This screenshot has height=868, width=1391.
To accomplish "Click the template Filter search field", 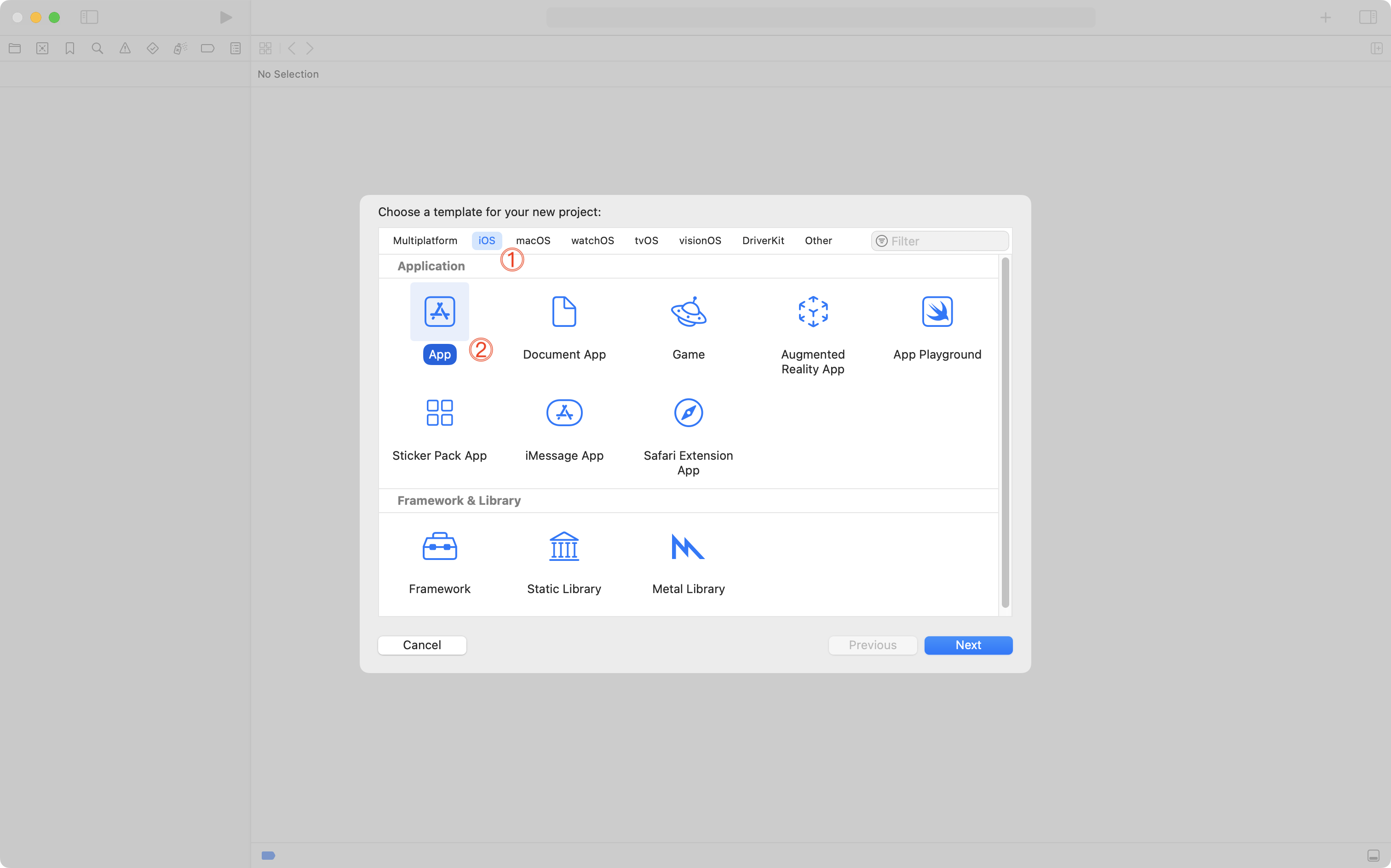I will point(945,241).
